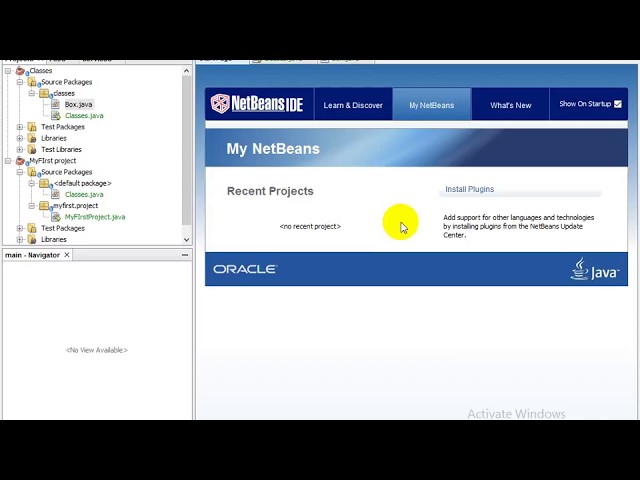Click the NetBeans IDE logo
Image resolution: width=640 pixels, height=480 pixels.
257,104
